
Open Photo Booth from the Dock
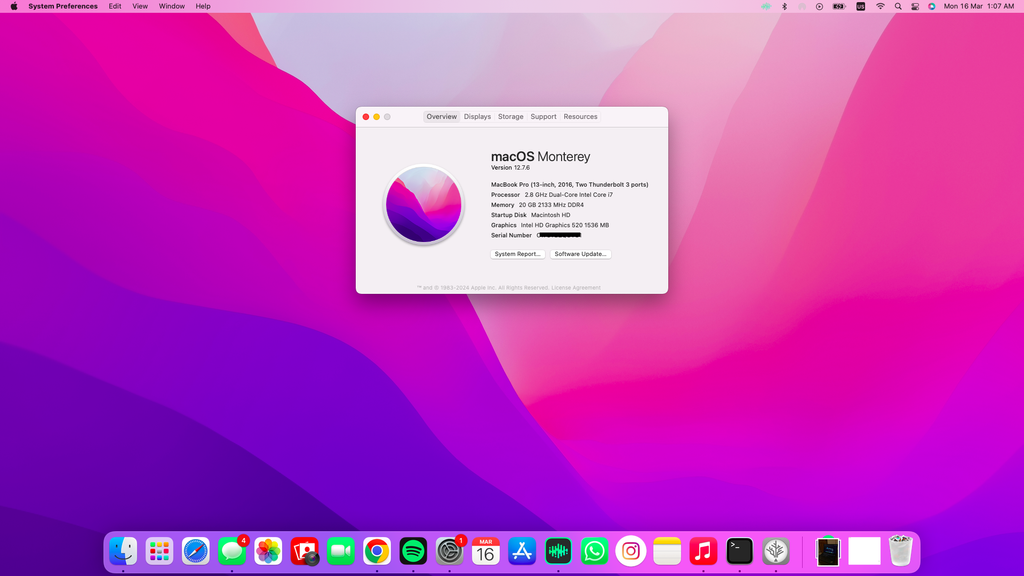tap(304, 551)
